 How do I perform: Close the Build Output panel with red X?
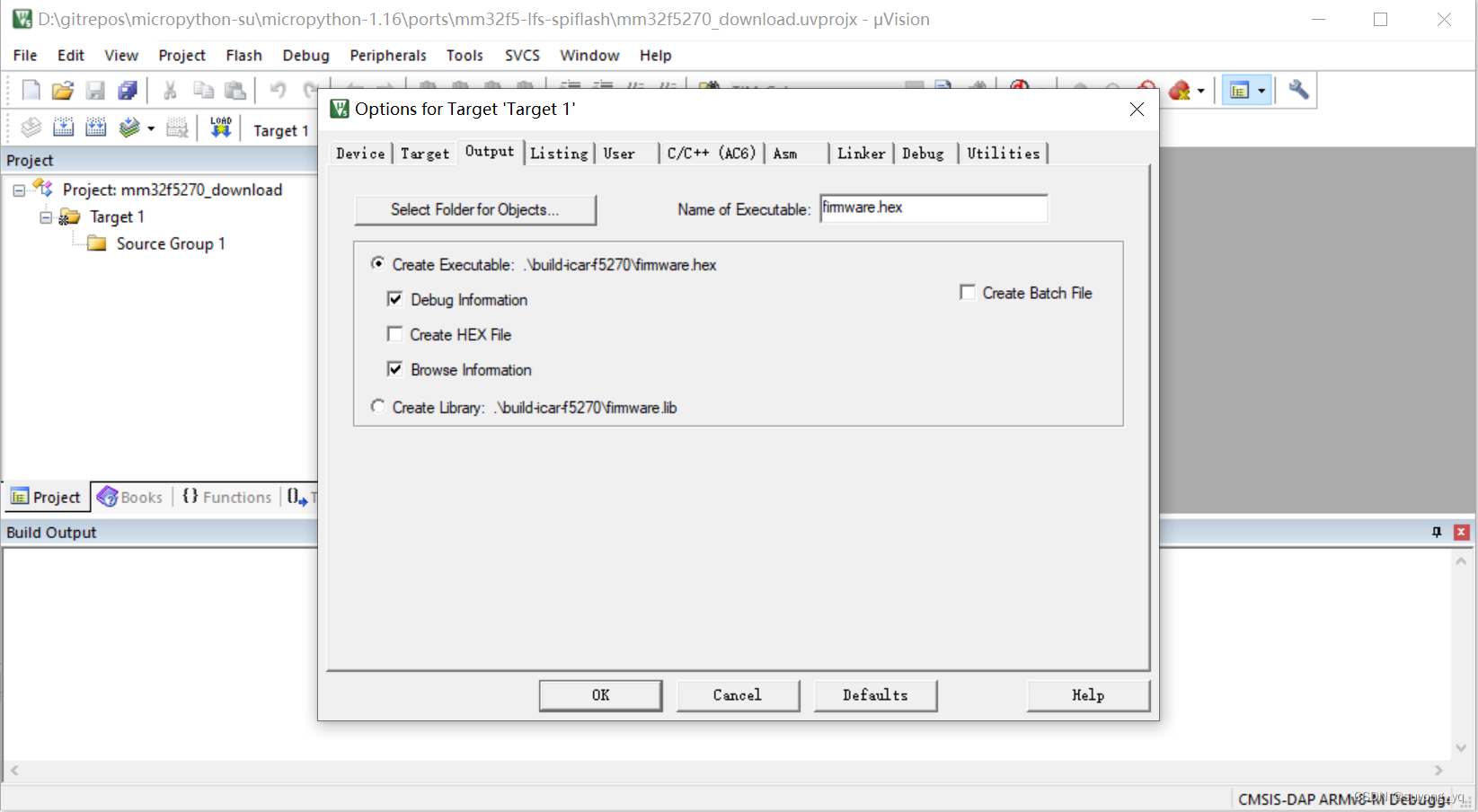[1461, 532]
